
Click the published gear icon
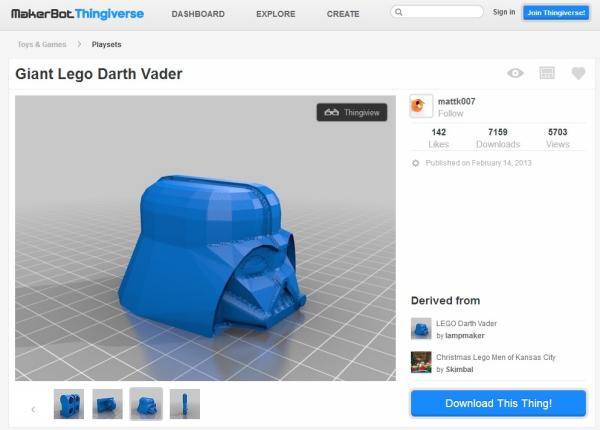(416, 163)
